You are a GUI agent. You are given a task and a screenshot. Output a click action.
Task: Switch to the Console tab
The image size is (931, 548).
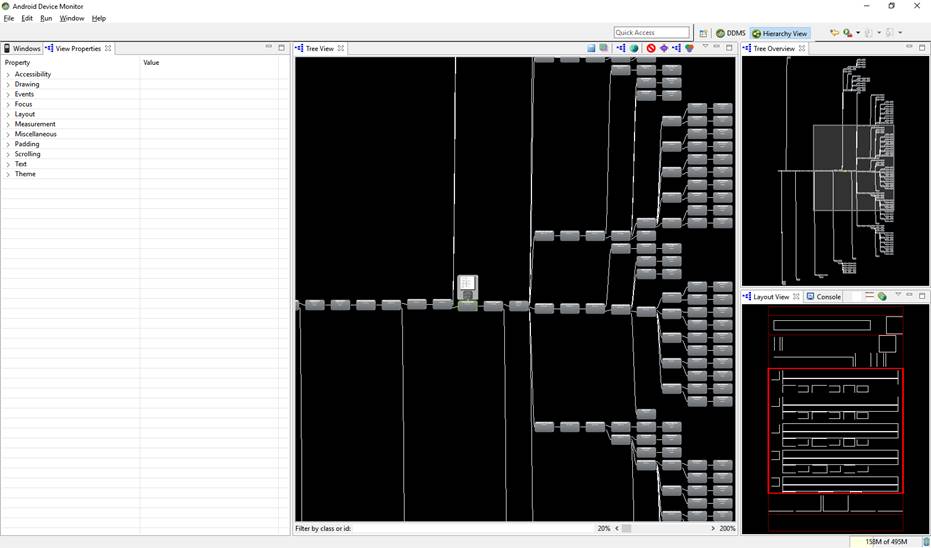tap(824, 296)
